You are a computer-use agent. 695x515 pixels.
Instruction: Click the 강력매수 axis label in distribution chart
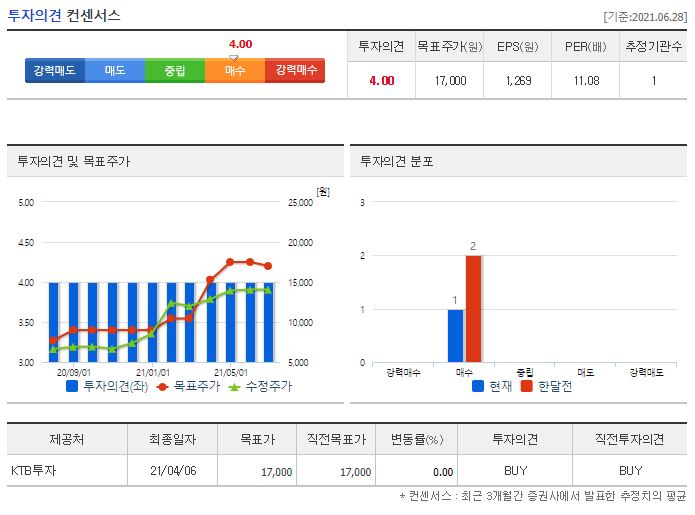(403, 372)
